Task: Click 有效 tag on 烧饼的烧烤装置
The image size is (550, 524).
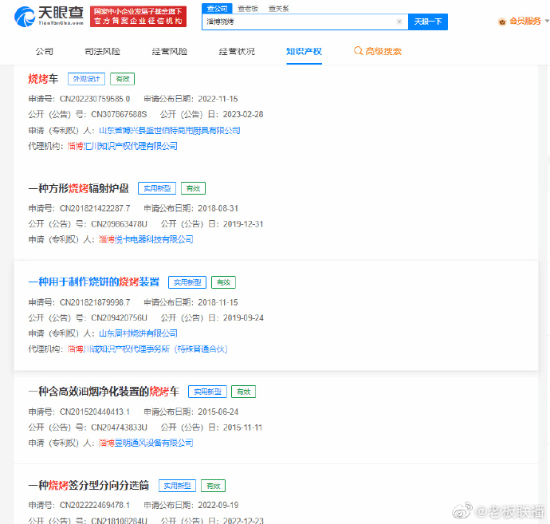Action: (223, 282)
